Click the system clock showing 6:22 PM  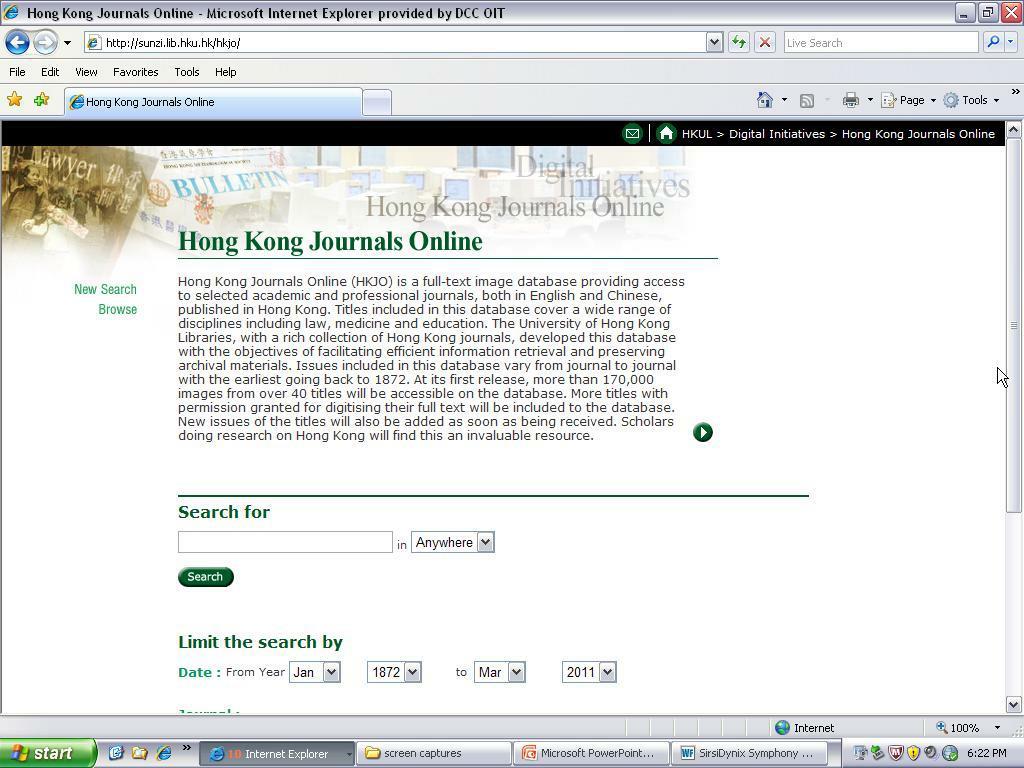point(986,753)
